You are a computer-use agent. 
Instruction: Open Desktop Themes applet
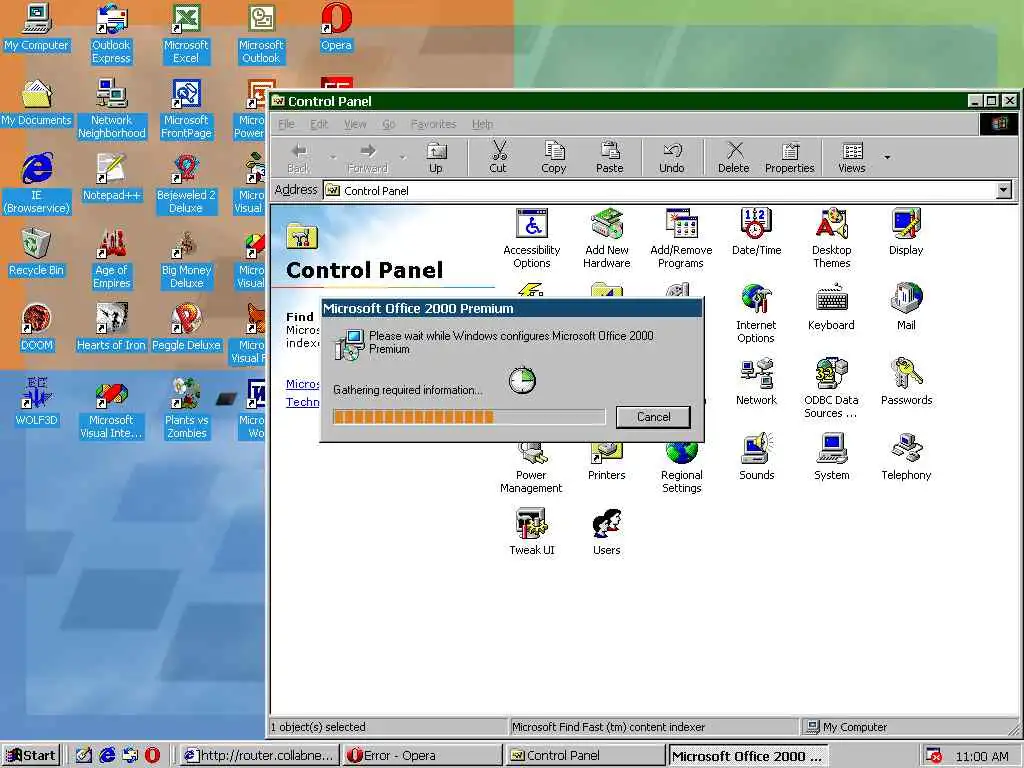click(831, 238)
